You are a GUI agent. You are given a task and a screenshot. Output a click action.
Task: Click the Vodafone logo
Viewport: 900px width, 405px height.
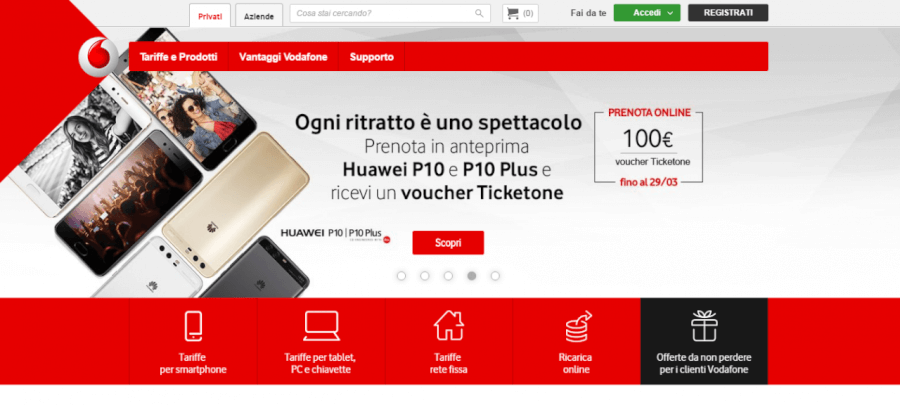[x=99, y=56]
